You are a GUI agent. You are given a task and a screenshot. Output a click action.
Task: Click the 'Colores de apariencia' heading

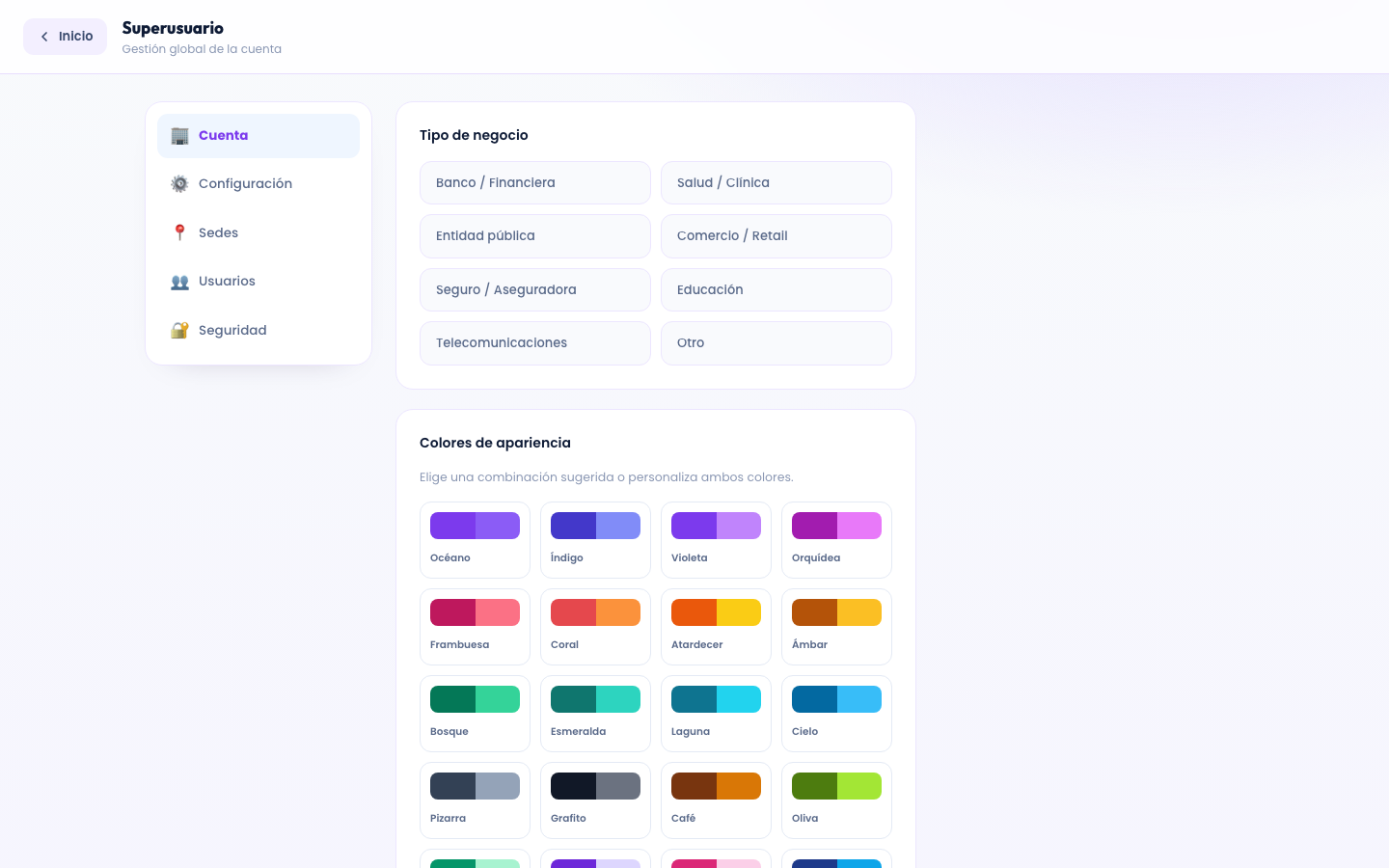point(495,443)
